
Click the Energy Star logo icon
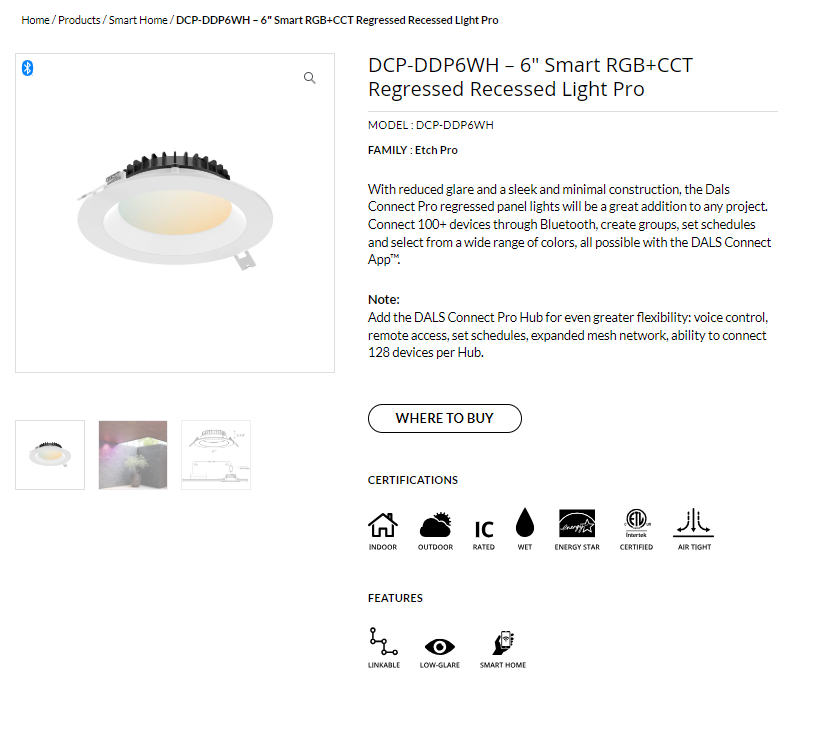click(x=577, y=524)
